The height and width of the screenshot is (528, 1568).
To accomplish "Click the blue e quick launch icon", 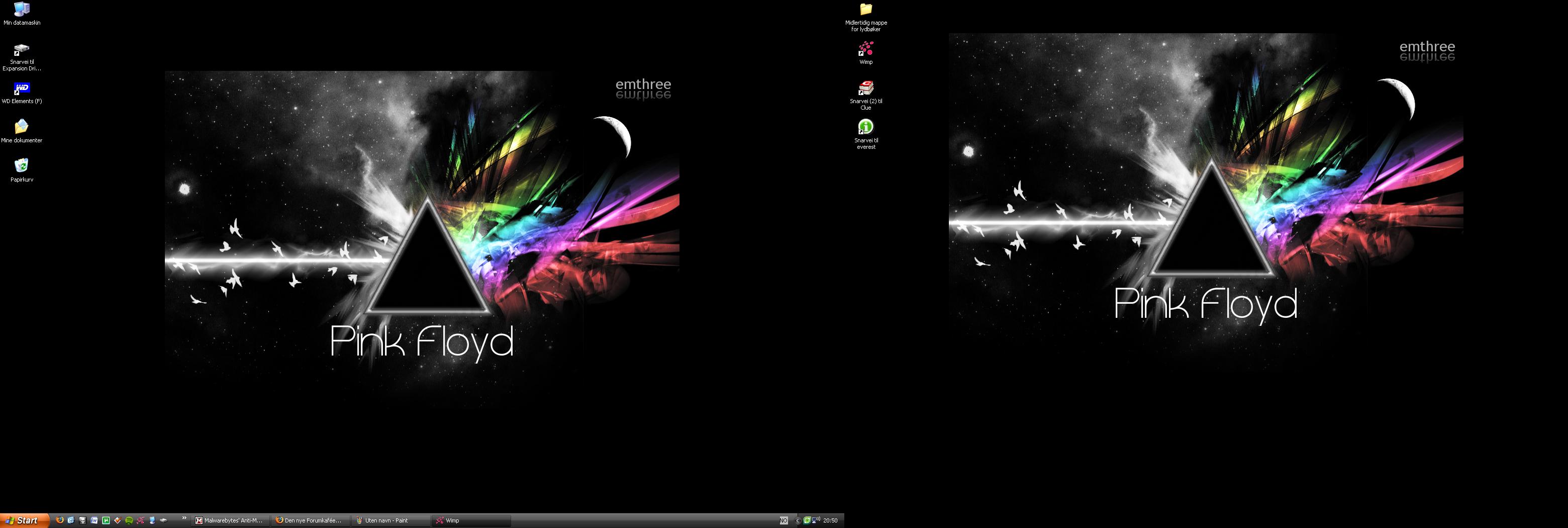I will tap(71, 520).
